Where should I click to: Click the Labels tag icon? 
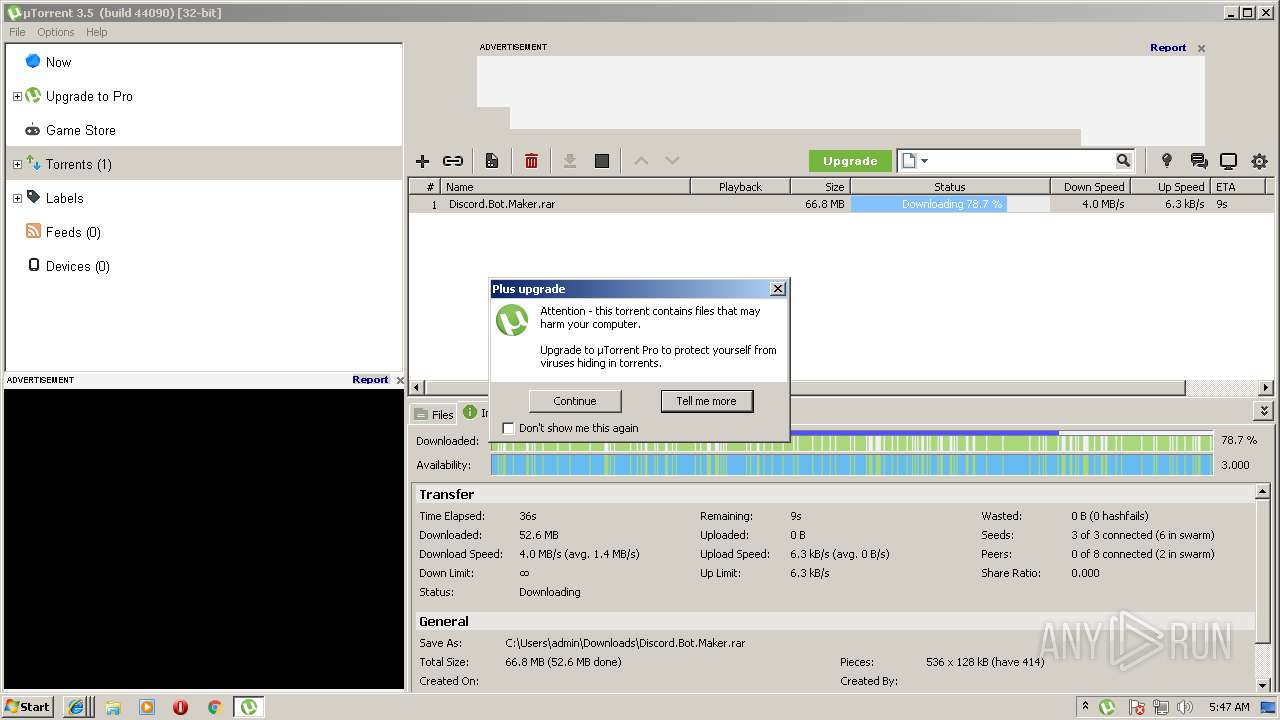[33, 197]
